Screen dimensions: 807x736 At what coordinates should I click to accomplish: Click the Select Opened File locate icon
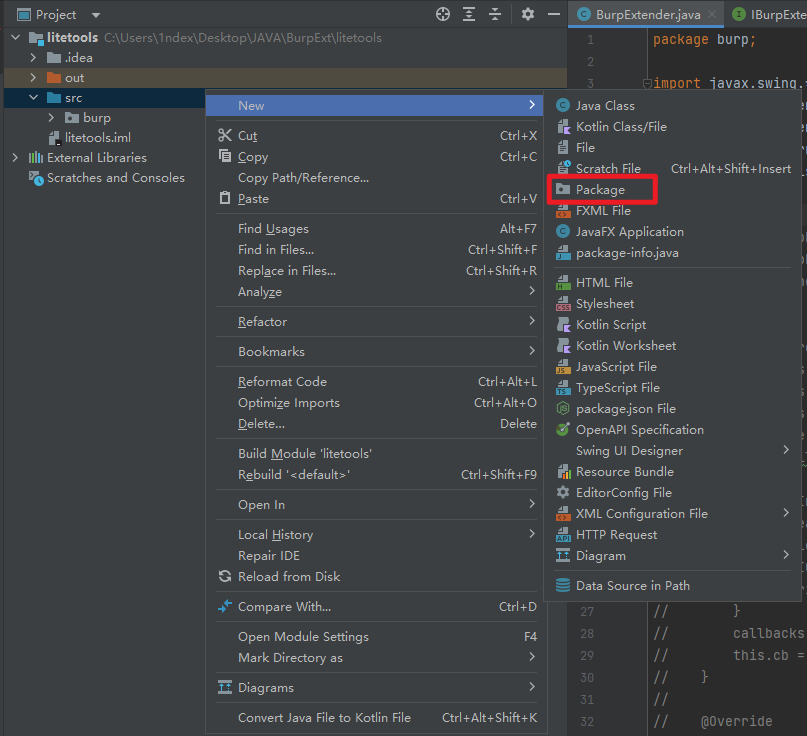443,14
